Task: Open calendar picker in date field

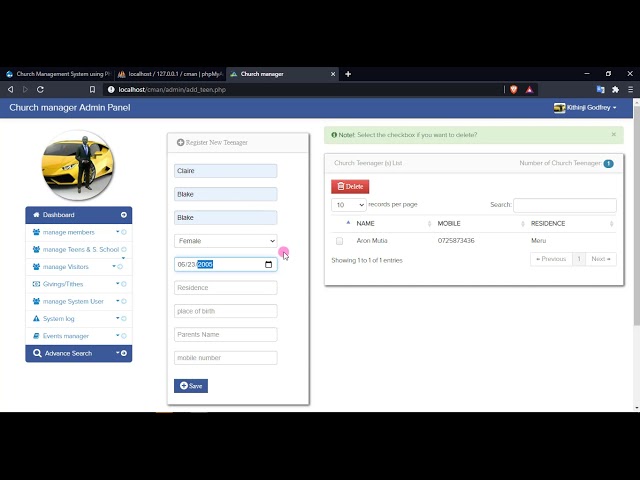Action: click(x=268, y=264)
